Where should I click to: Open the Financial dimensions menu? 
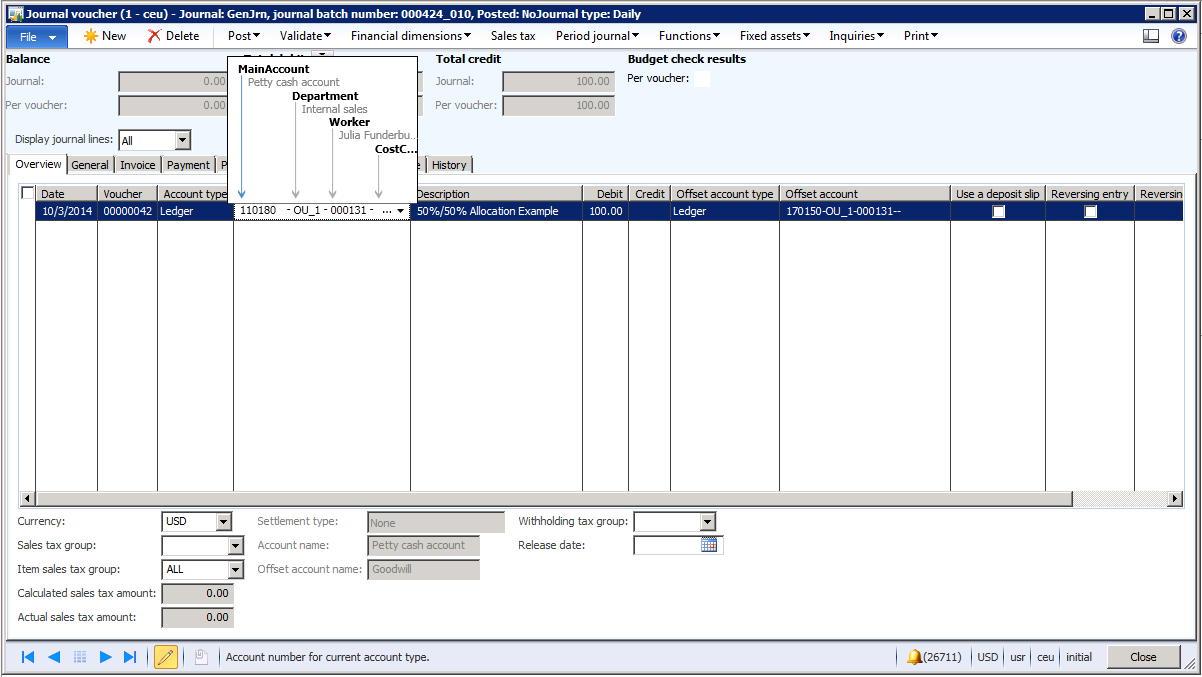tap(410, 36)
